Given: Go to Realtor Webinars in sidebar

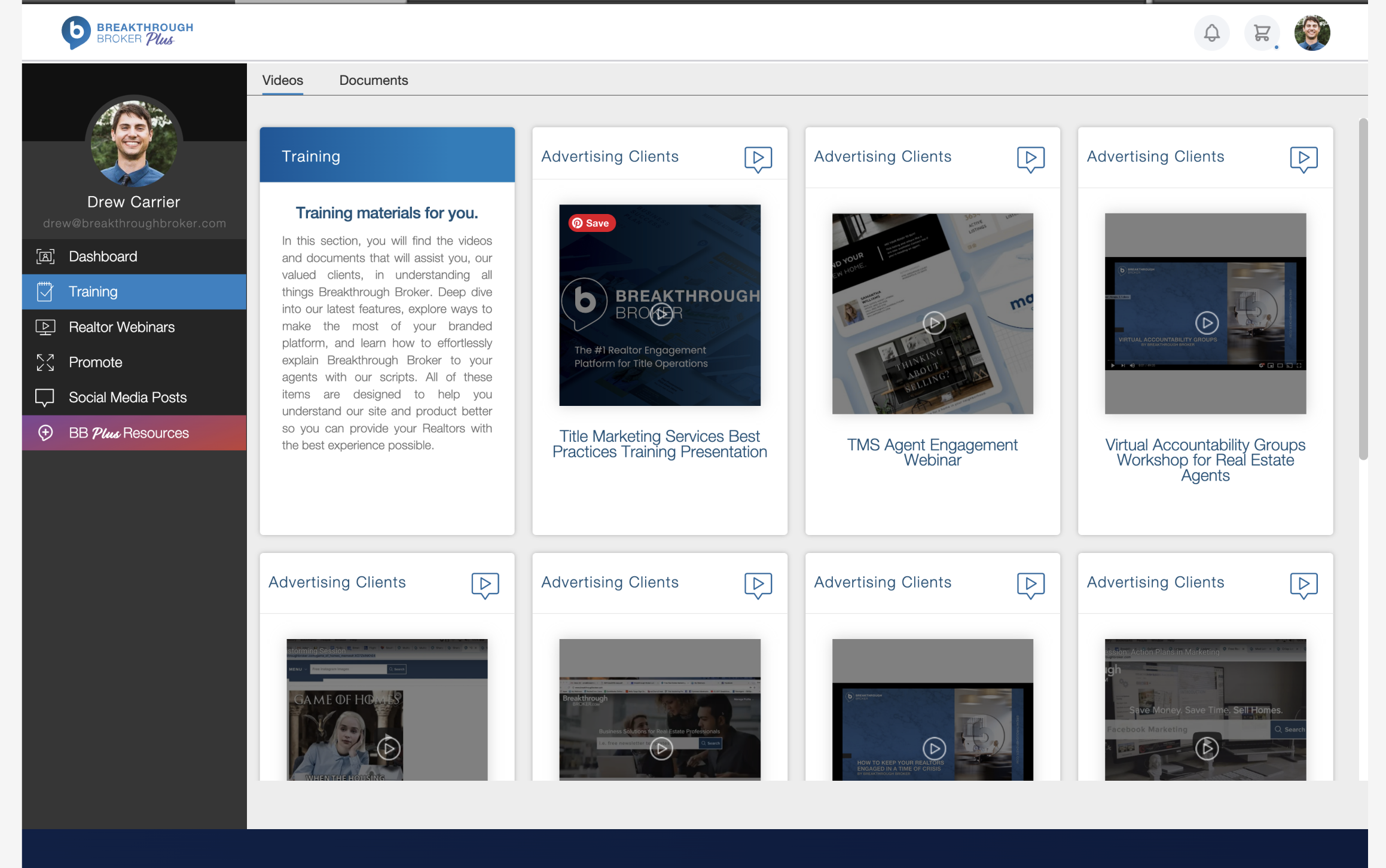Looking at the screenshot, I should 121,327.
